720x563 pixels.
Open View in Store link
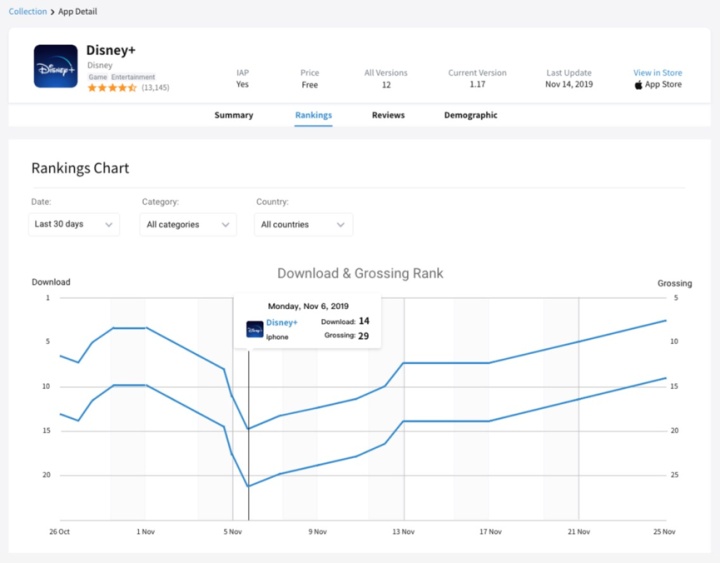[x=658, y=73]
